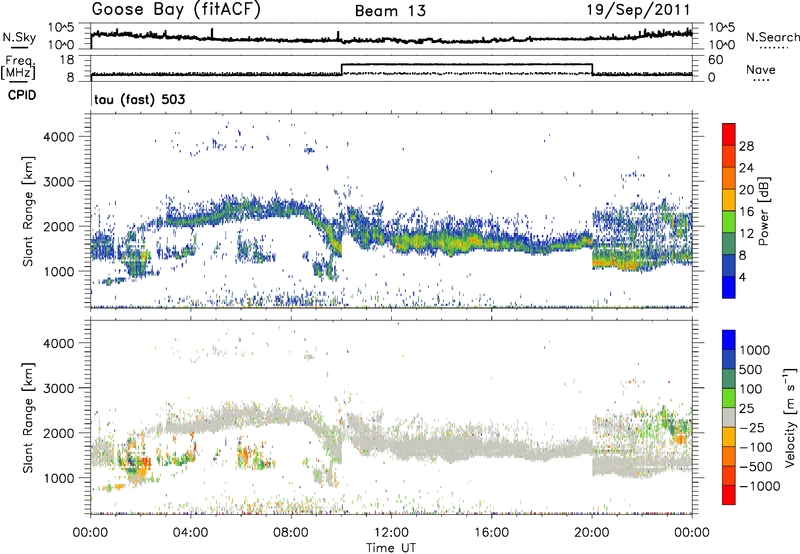Click the "Beam 13" header label
Image resolution: width=800 pixels, height=554 pixels.
point(390,11)
